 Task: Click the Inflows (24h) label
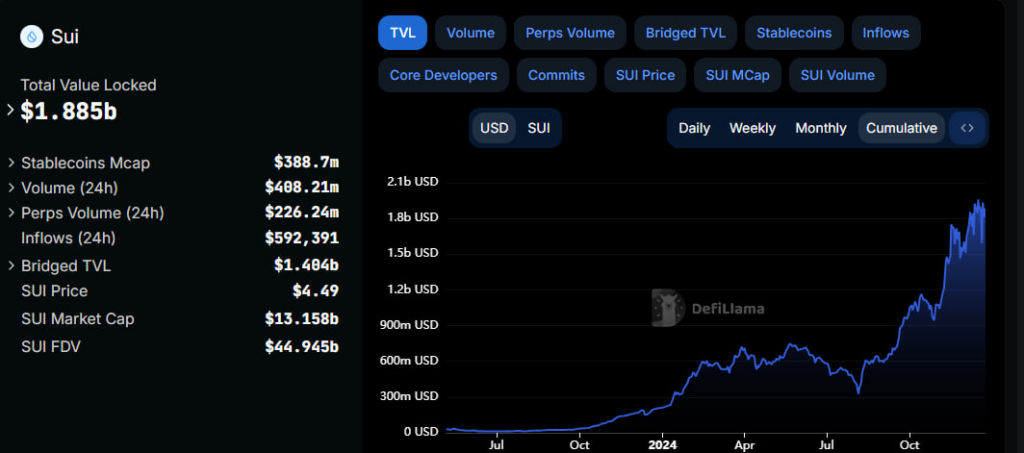69,238
